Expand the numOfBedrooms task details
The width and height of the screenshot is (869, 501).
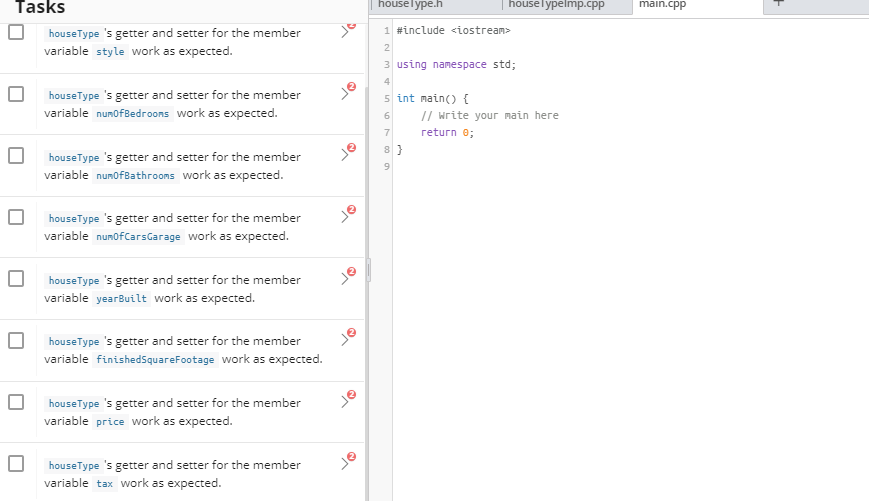click(345, 94)
